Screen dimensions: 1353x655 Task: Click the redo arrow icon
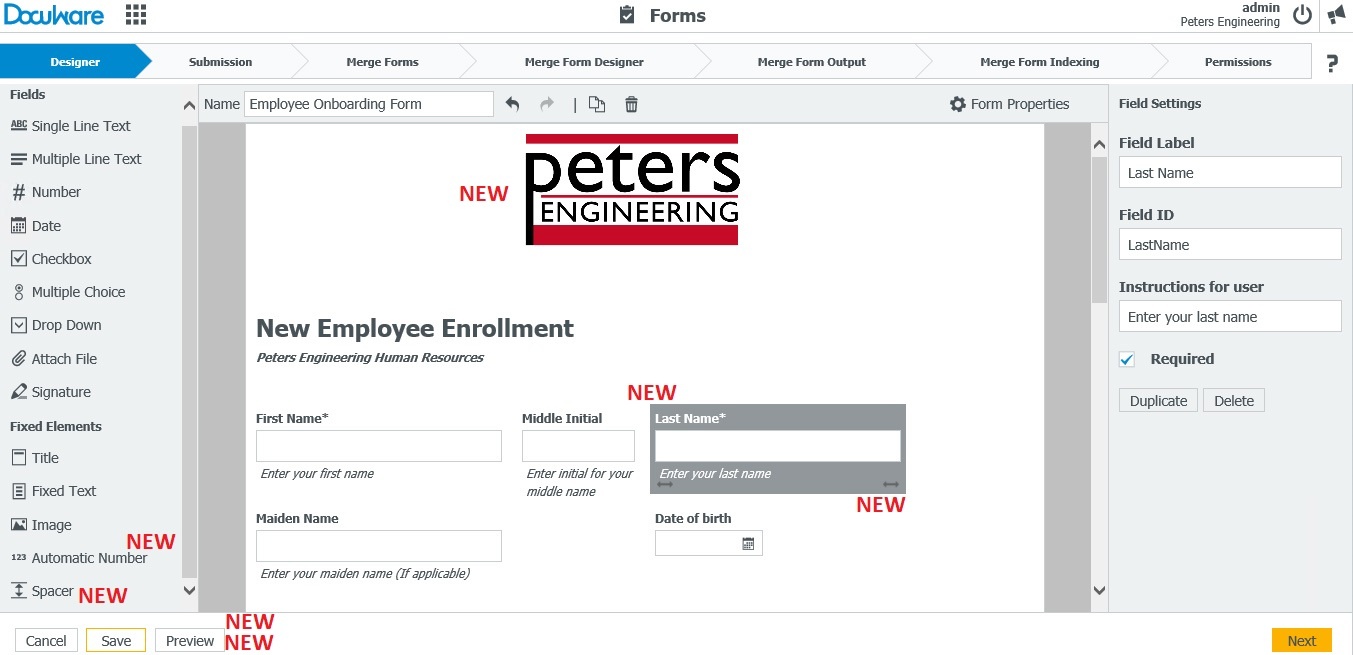pyautogui.click(x=546, y=104)
